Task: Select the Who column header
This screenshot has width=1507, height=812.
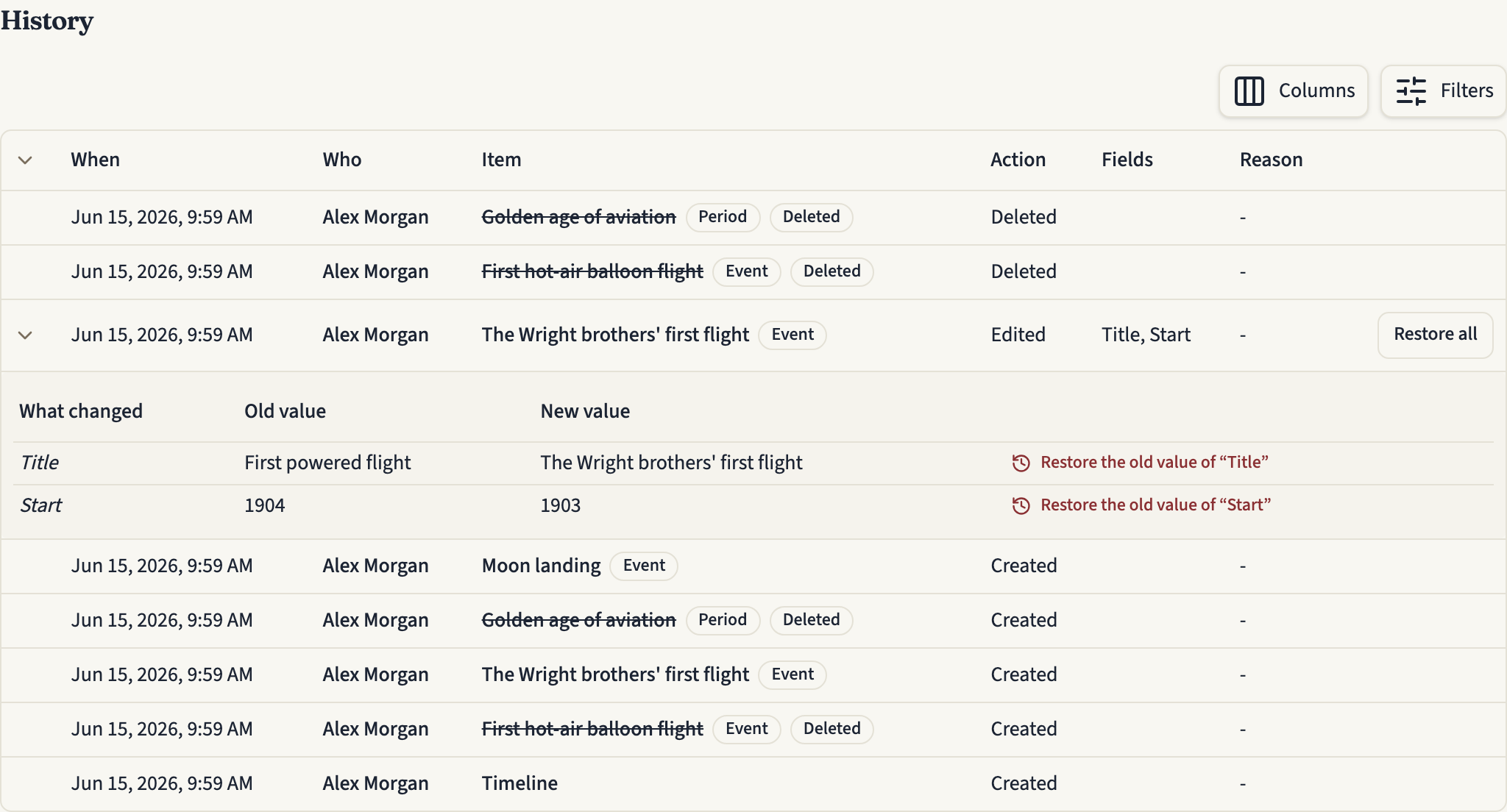Action: coord(341,160)
